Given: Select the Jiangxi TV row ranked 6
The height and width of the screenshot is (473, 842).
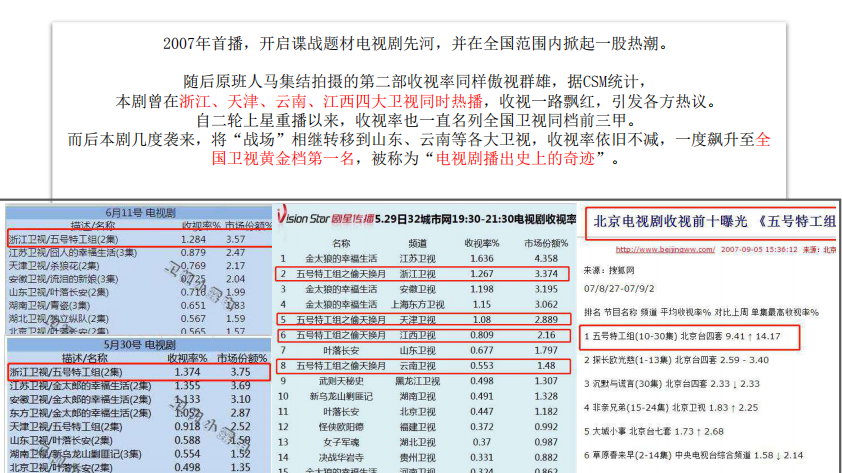Looking at the screenshot, I should point(422,335).
